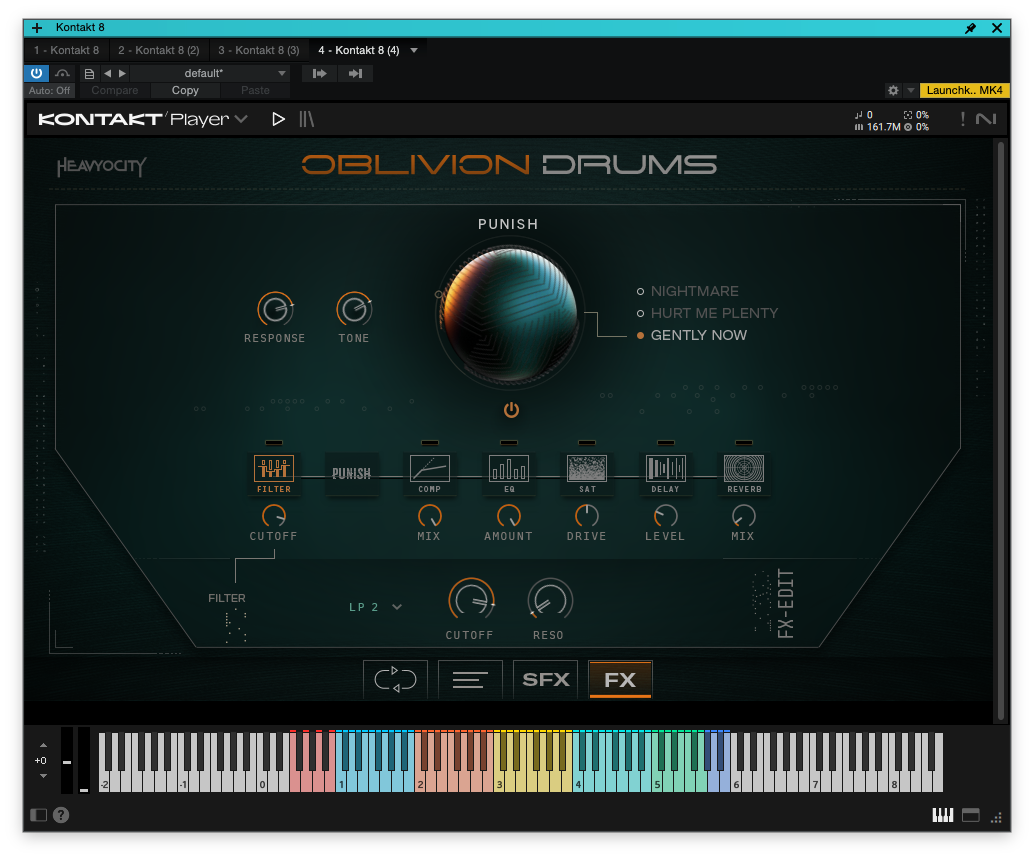This screenshot has width=1034, height=859.
Task: Show the keyboard view icon
Action: point(942,815)
